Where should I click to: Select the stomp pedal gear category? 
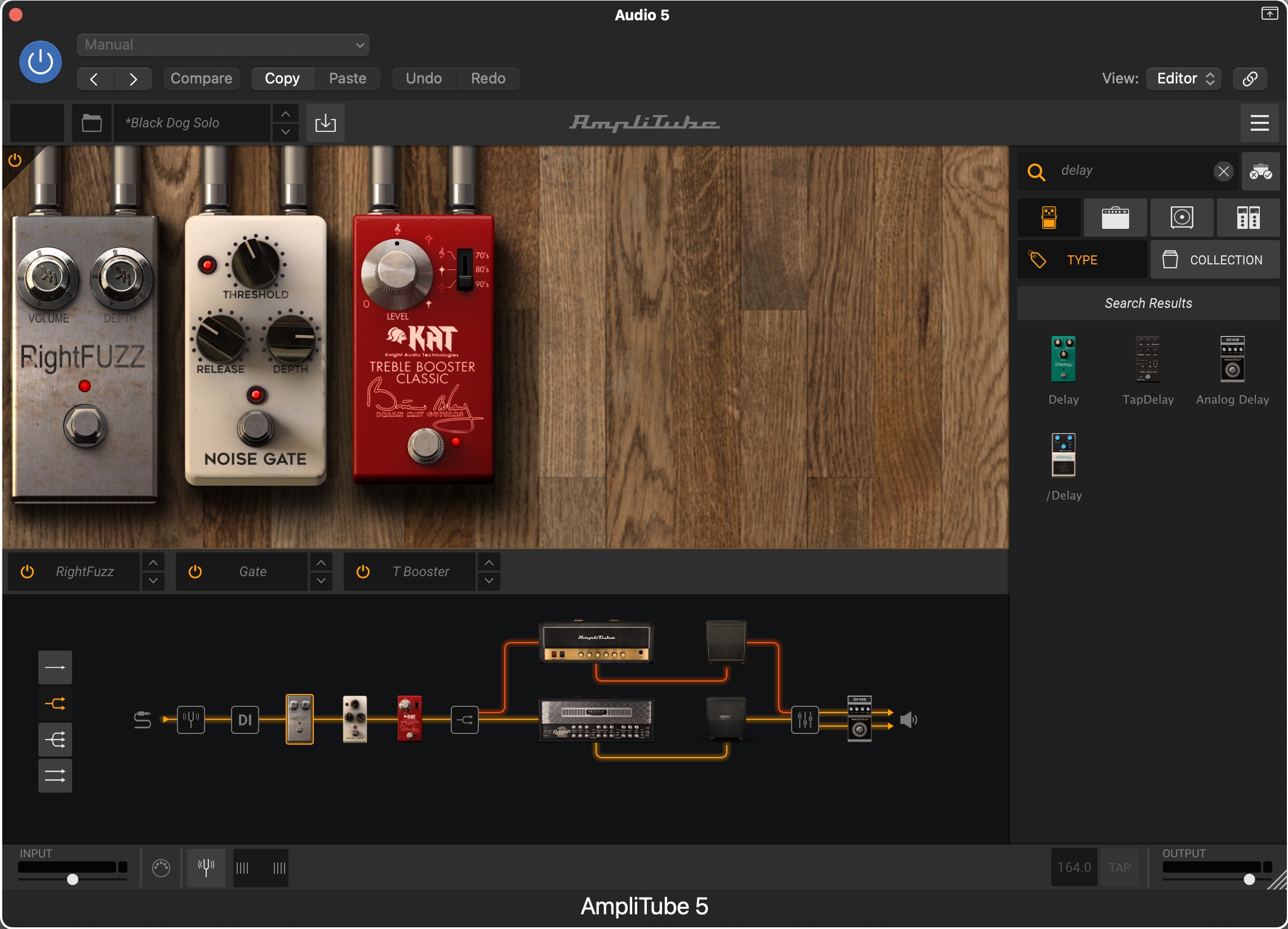[x=1049, y=218]
